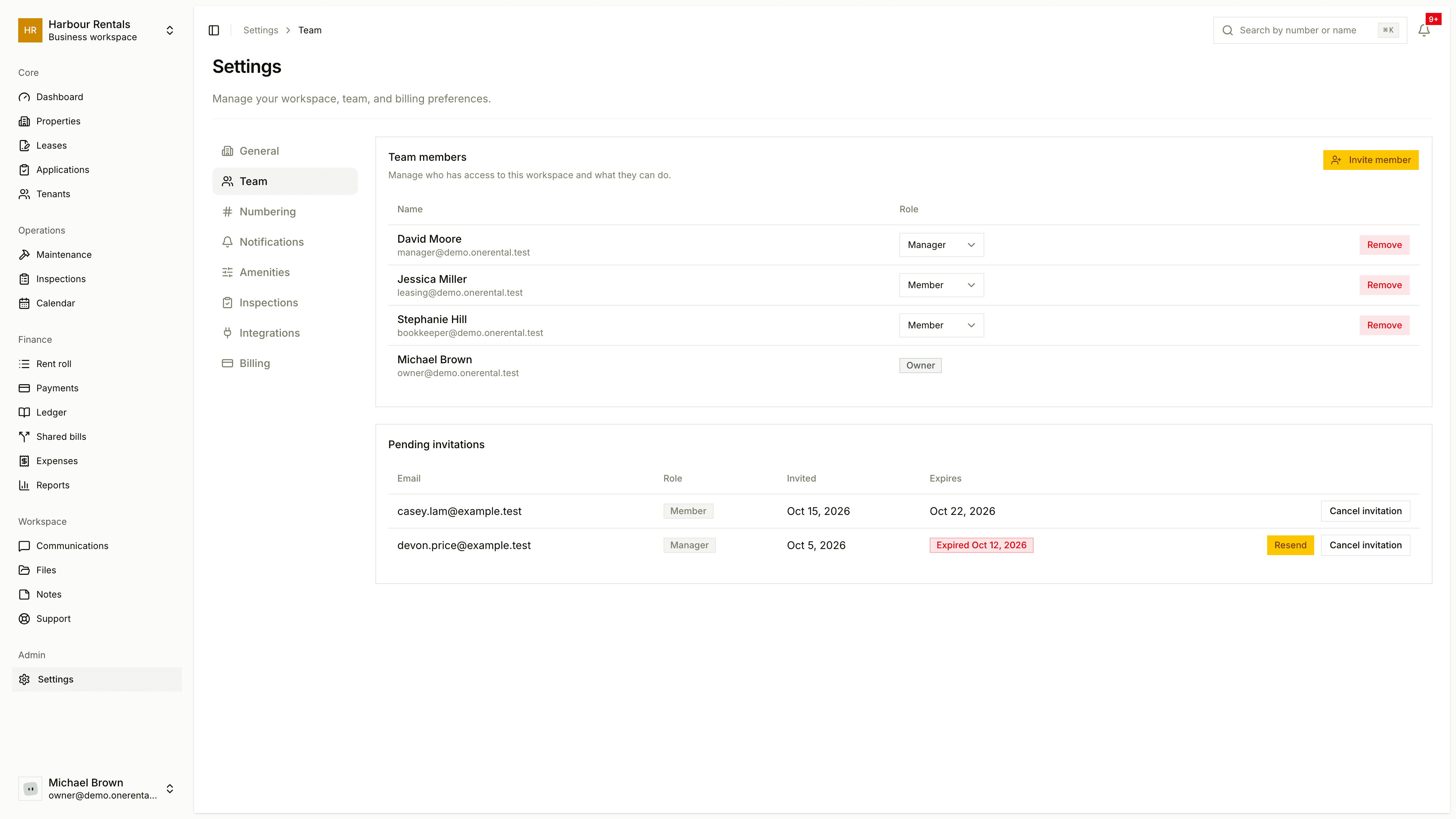The width and height of the screenshot is (1456, 819).
Task: Click the Communications chat icon
Action: (x=24, y=546)
